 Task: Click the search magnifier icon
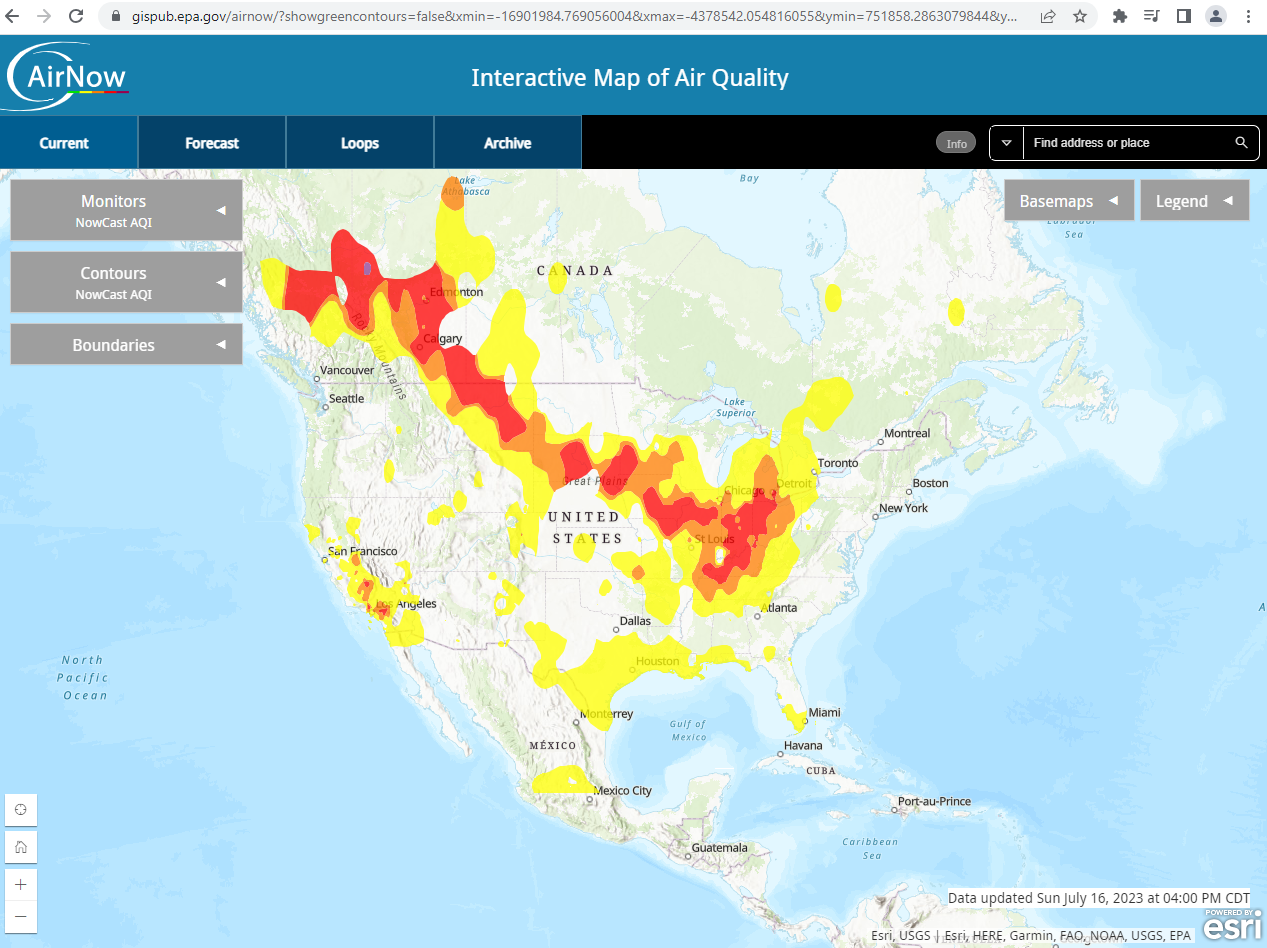[1241, 143]
